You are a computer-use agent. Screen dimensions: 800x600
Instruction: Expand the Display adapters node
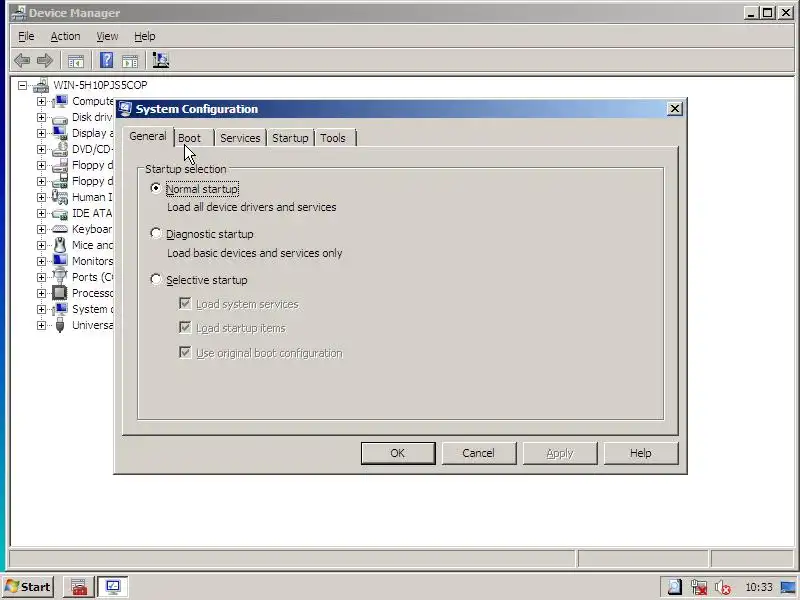pyautogui.click(x=41, y=133)
